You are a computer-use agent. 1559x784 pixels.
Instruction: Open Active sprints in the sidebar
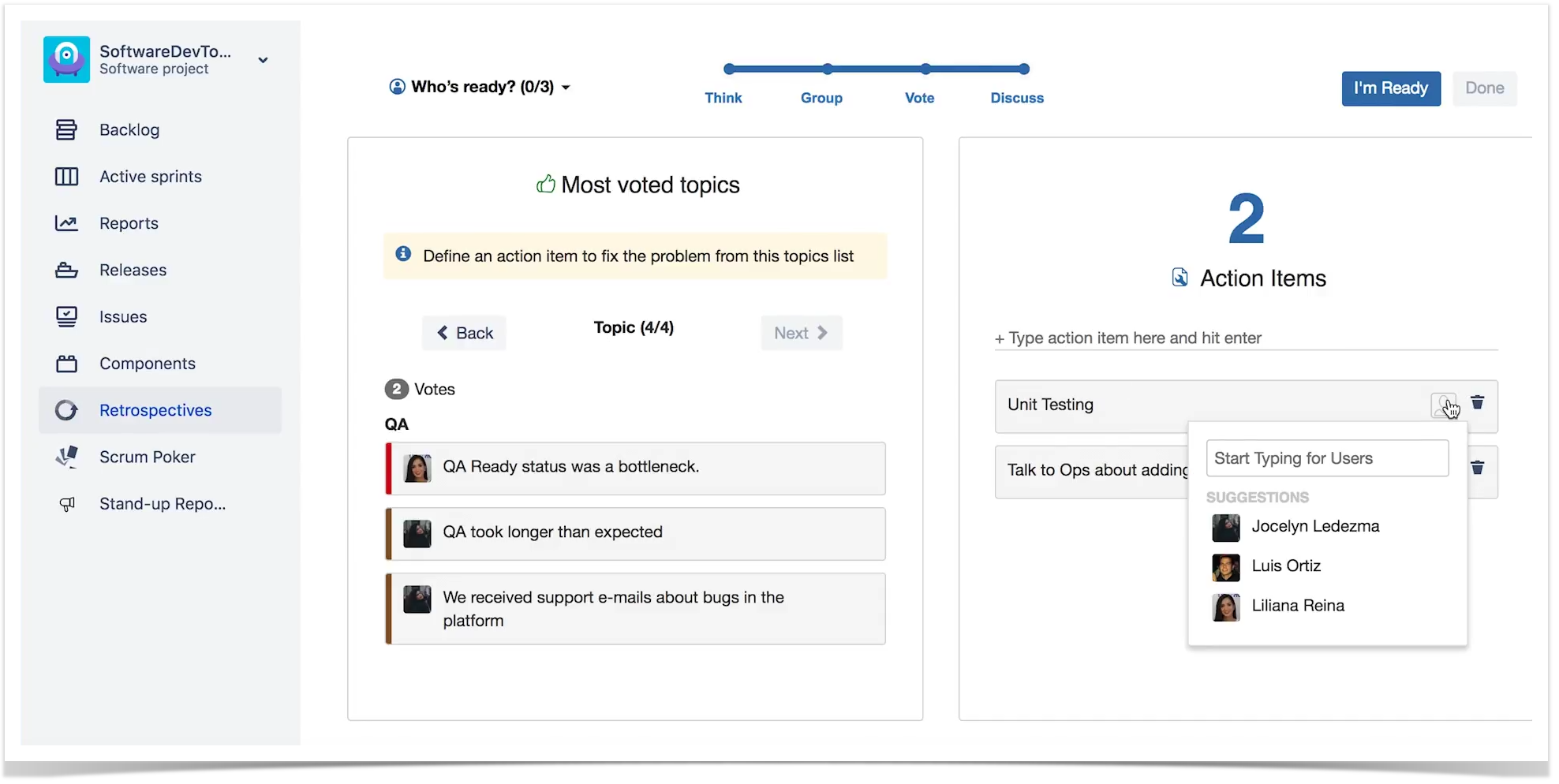coord(150,177)
